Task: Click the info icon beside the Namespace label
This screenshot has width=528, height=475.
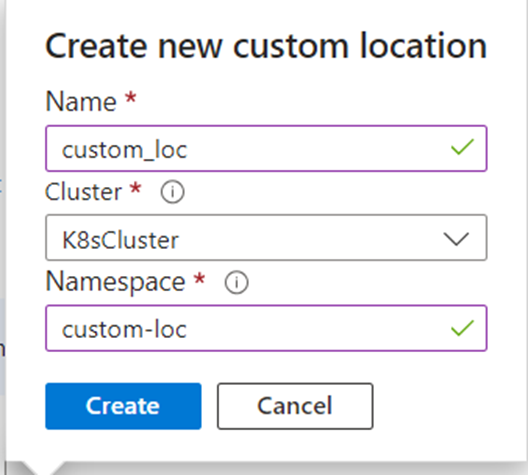Action: pyautogui.click(x=236, y=282)
